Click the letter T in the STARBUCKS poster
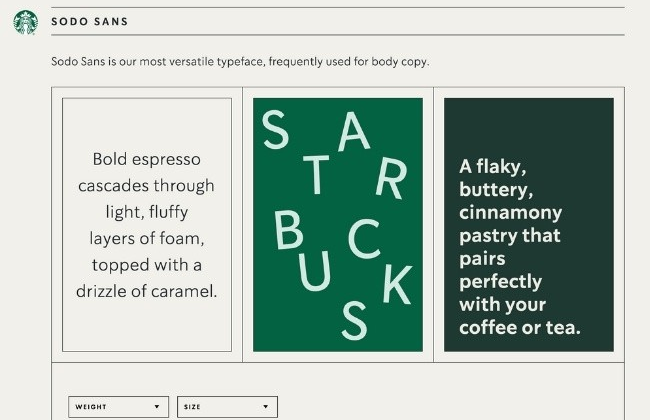The height and width of the screenshot is (420, 650). tap(316, 175)
